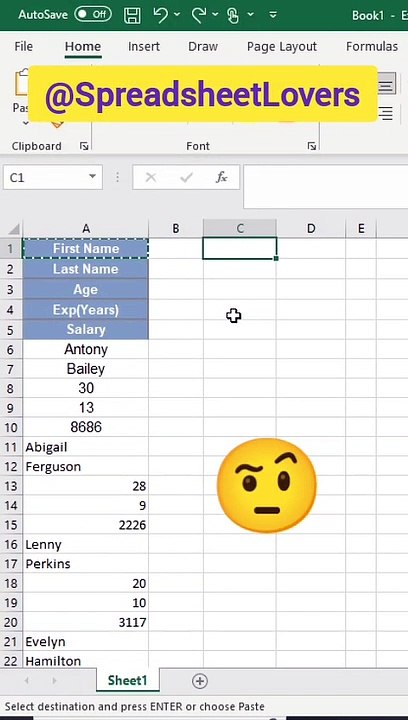
Task: Open the Redo history dropdown
Action: 215,15
